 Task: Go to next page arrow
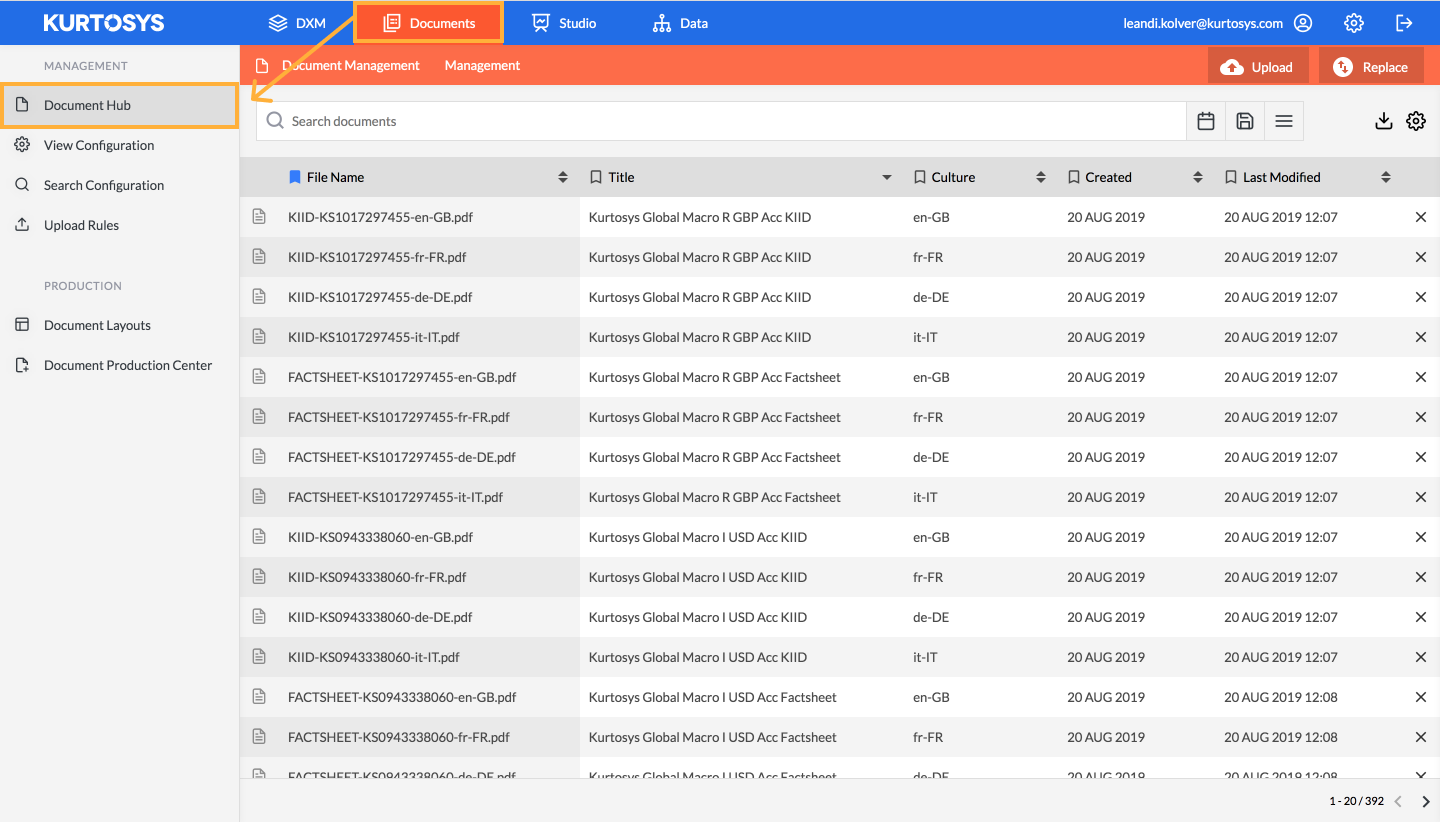click(1426, 801)
